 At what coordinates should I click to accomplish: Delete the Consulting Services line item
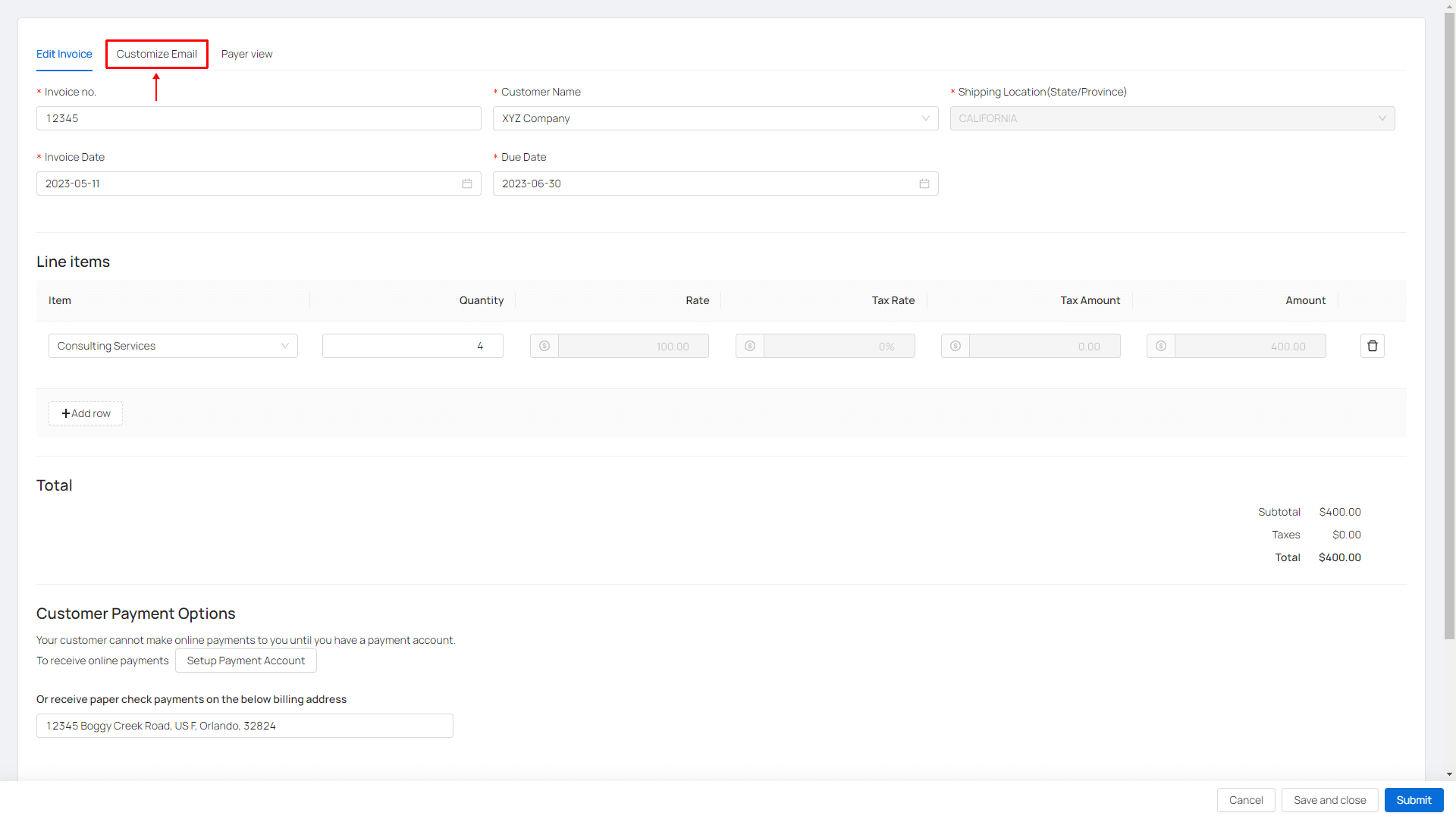(1372, 346)
